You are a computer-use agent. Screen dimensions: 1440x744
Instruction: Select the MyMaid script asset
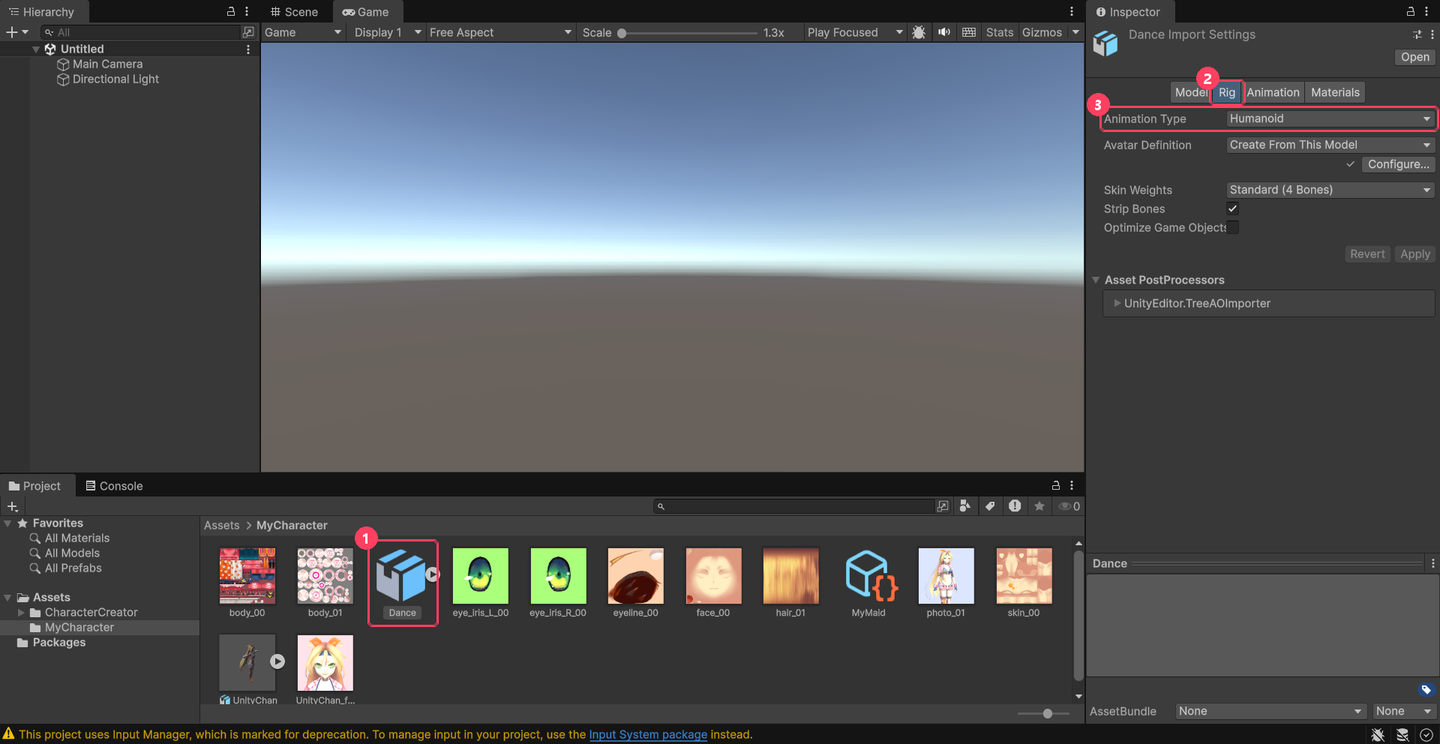point(868,583)
